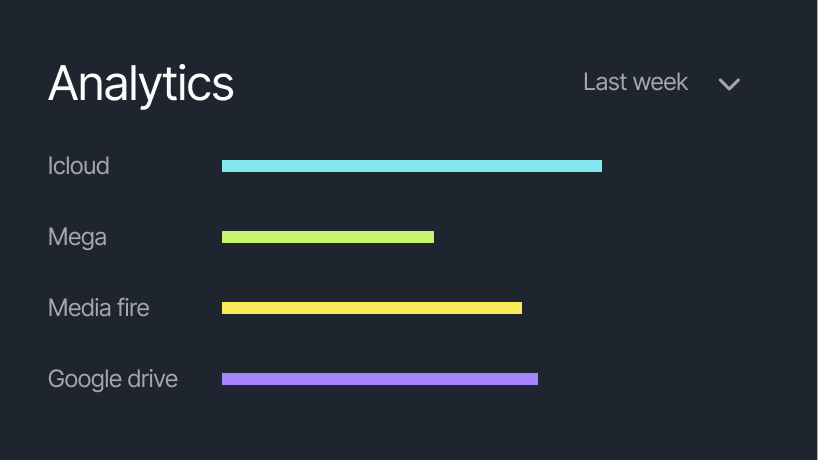Click the right end of the Mega bar
This screenshot has height=460, width=818.
point(429,237)
